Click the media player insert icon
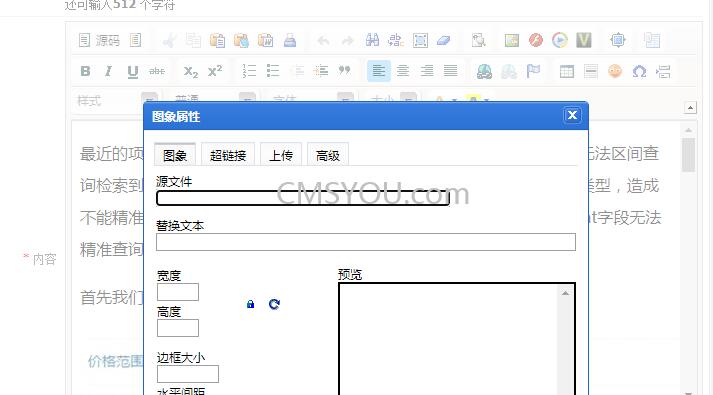Screen dimensions: 713x395 (560, 40)
